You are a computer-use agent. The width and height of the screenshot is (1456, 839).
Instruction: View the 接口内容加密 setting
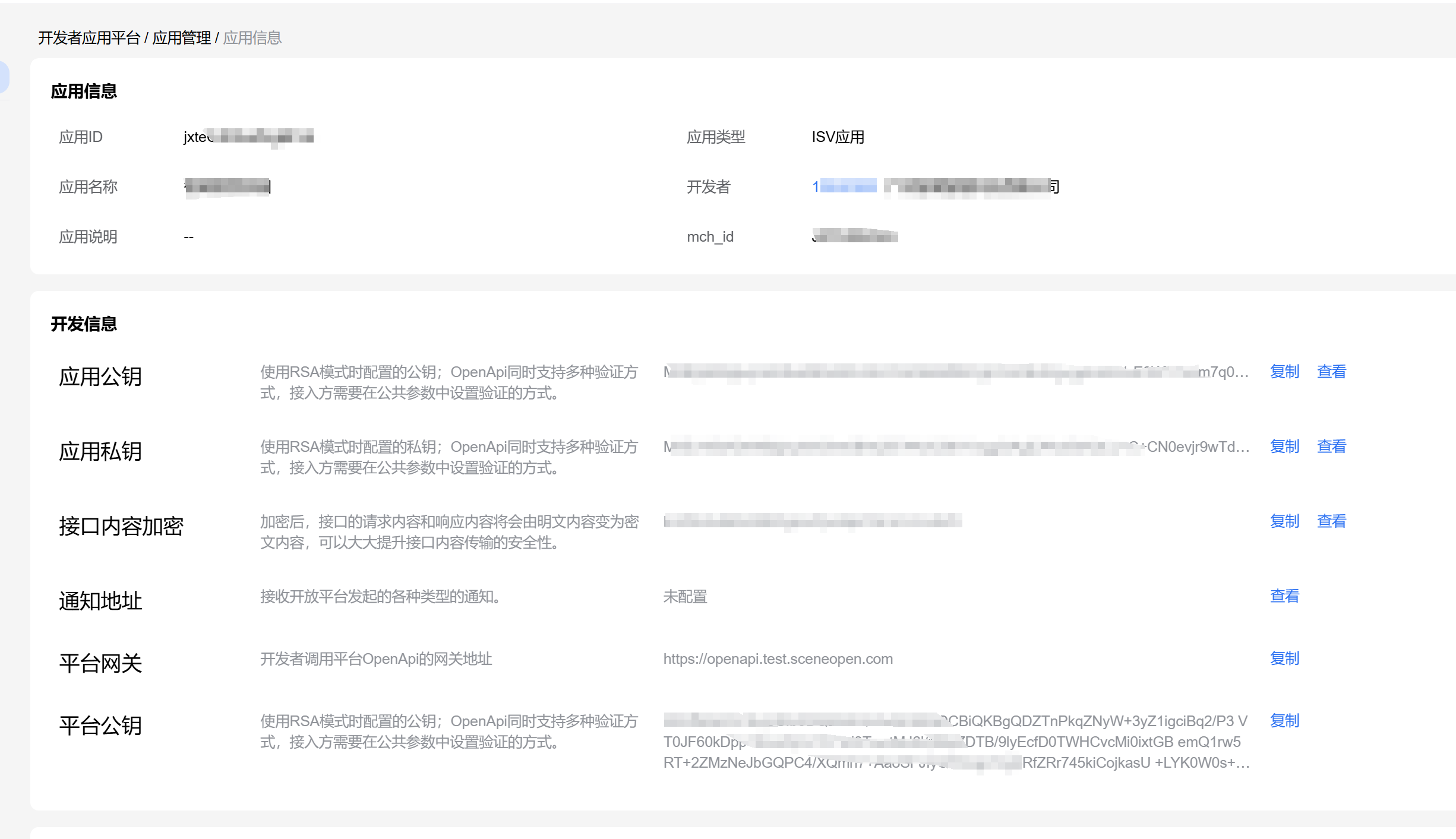(x=1331, y=521)
